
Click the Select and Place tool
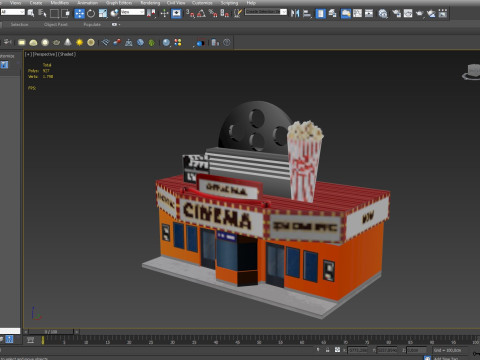114,13
